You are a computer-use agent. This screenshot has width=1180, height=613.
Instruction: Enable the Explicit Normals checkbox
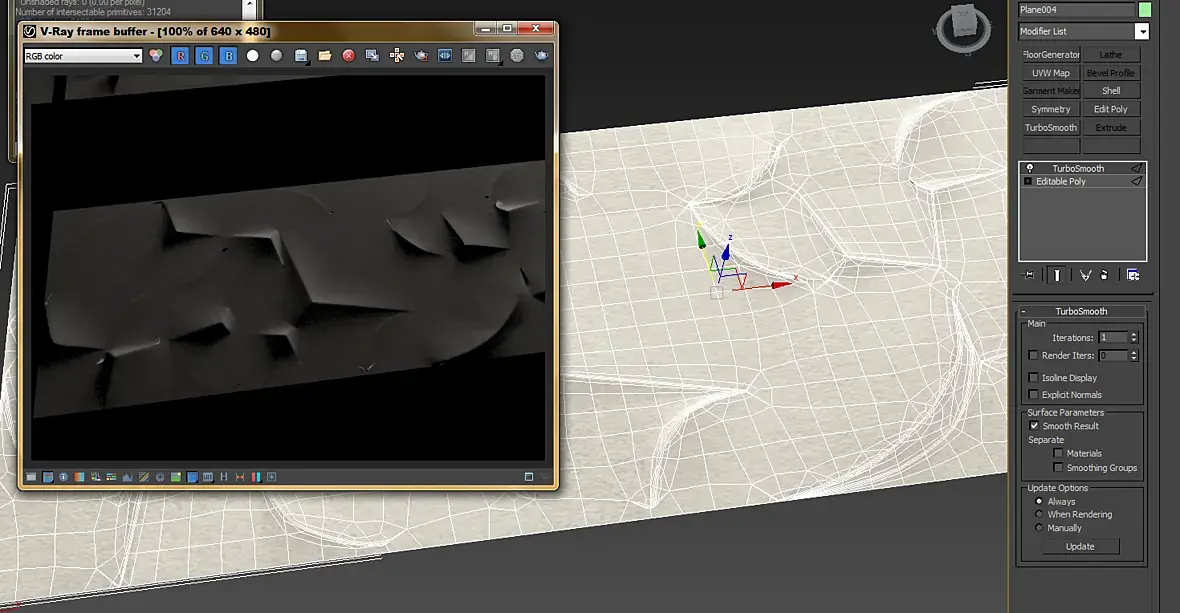point(1033,394)
